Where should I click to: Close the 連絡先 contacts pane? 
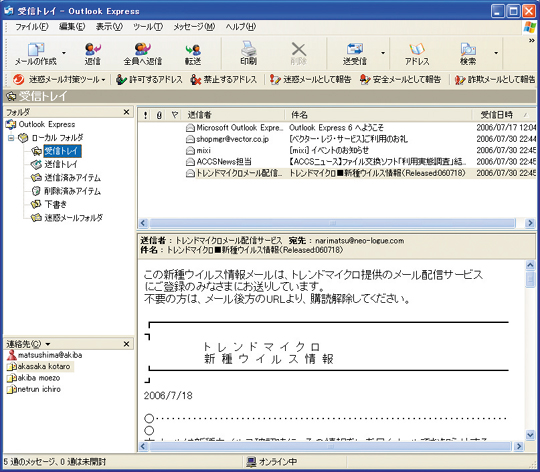(126, 344)
